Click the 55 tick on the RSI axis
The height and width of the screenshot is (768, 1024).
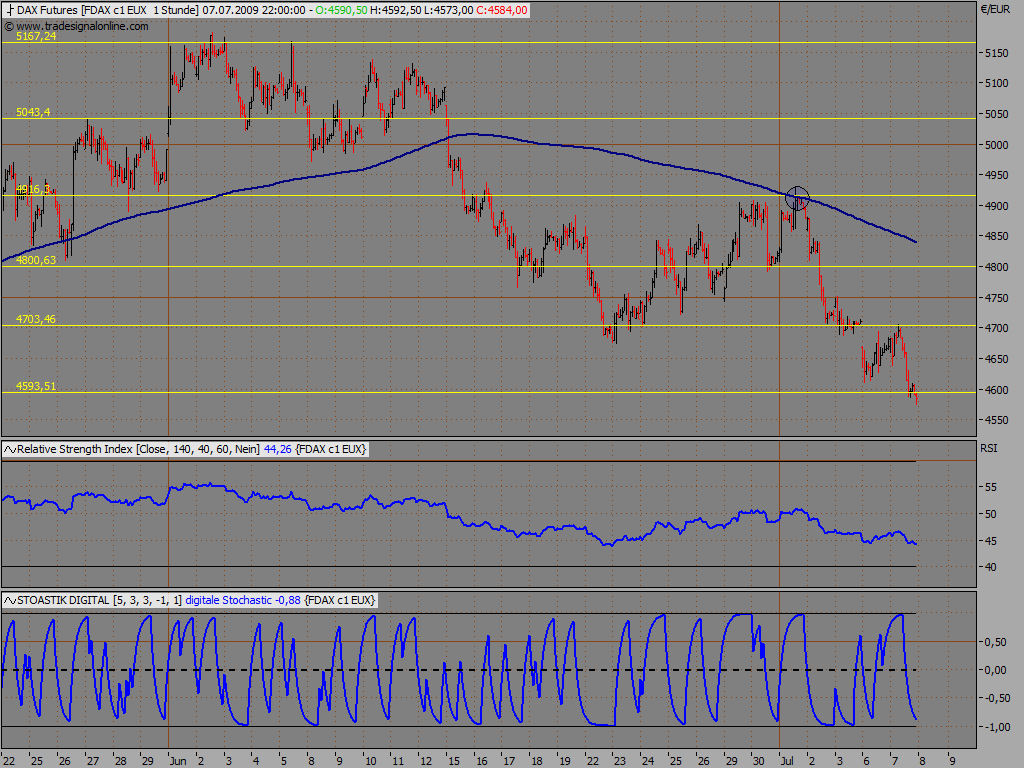(x=991, y=487)
